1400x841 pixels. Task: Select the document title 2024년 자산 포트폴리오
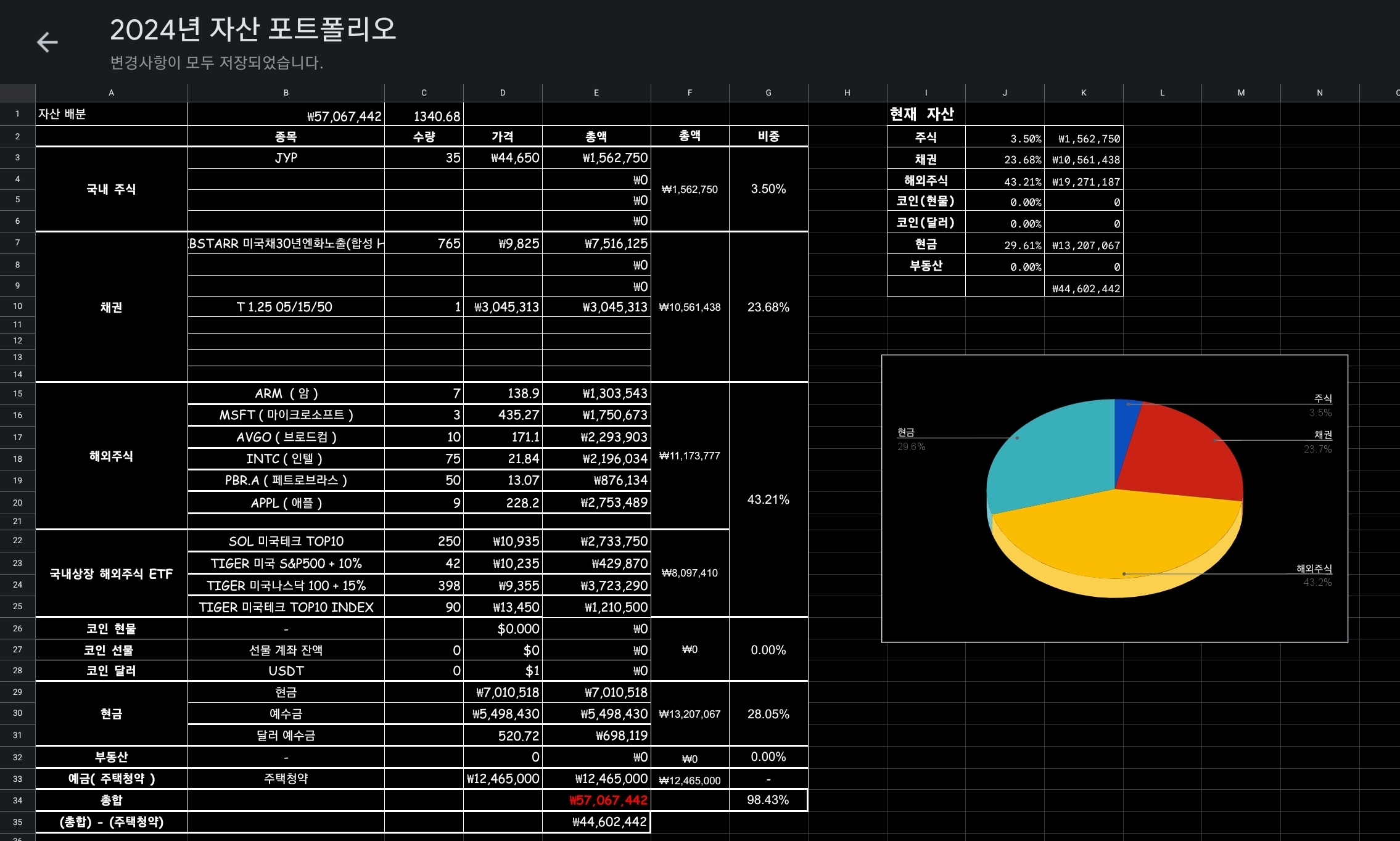point(252,29)
